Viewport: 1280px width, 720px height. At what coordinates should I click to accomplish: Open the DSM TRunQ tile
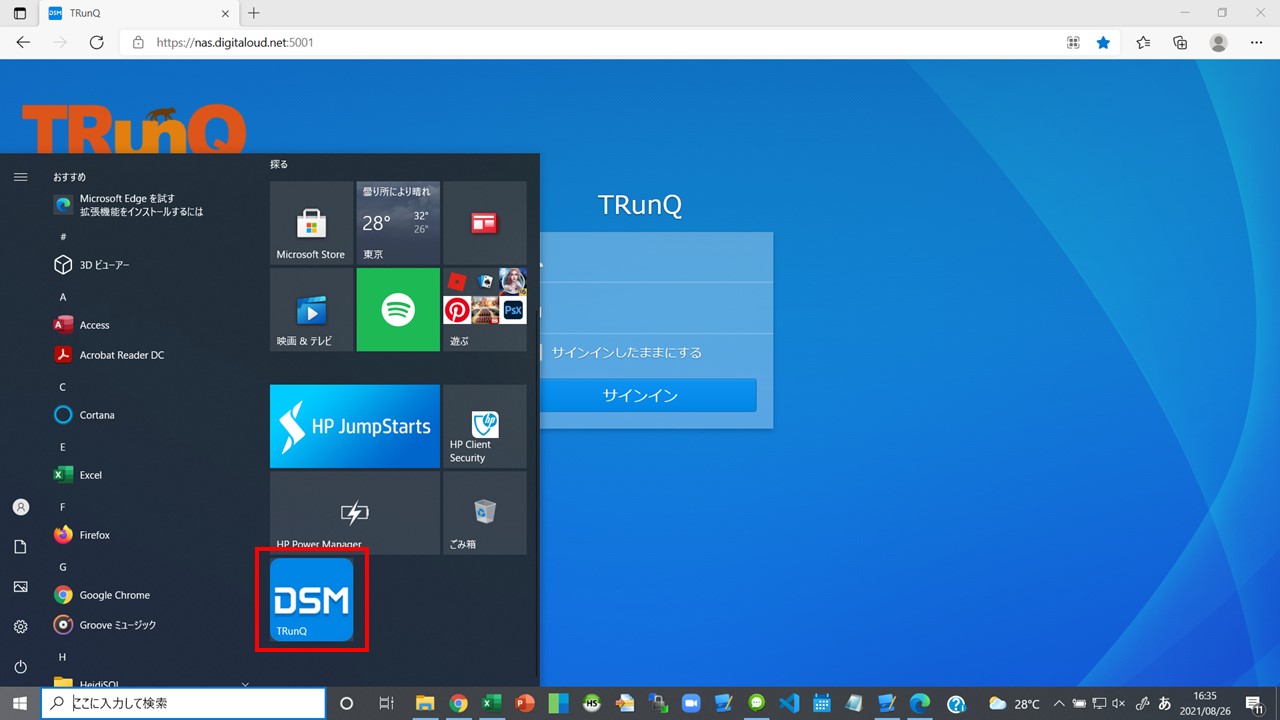312,599
